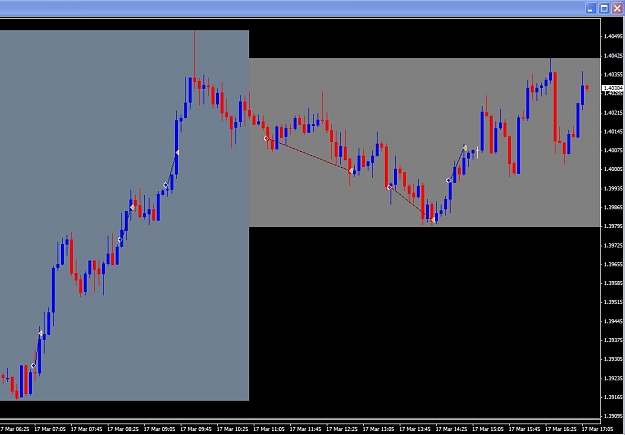Click price level 1.40425 on axis
625x435 pixels.
[613, 55]
